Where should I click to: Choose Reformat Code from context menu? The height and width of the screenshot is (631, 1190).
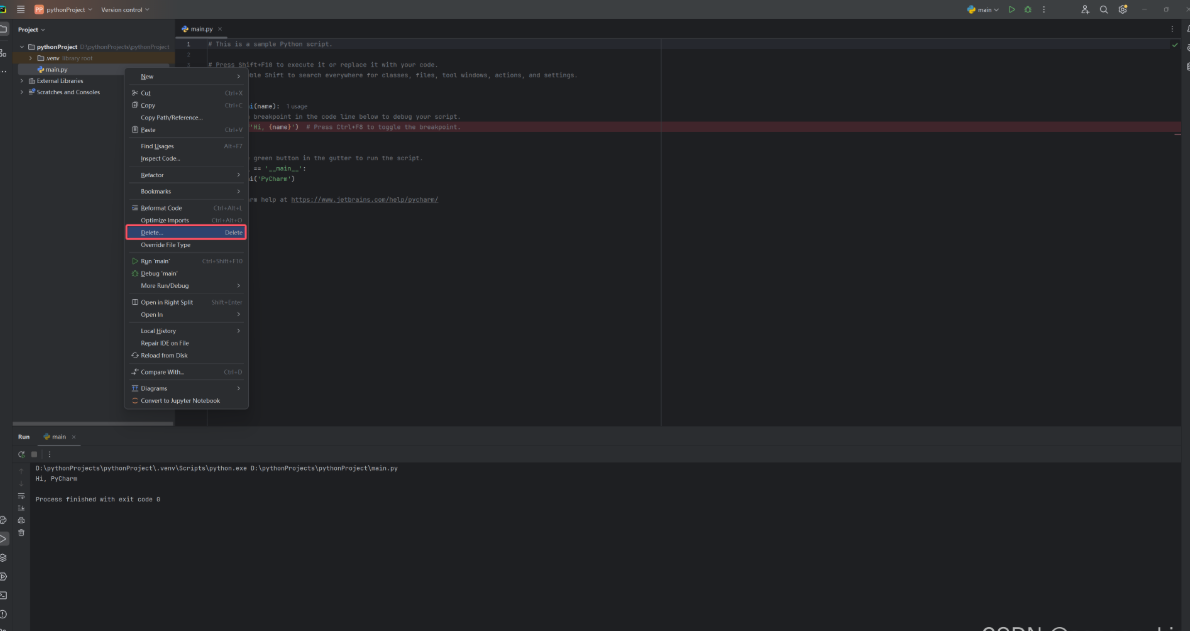pos(161,208)
